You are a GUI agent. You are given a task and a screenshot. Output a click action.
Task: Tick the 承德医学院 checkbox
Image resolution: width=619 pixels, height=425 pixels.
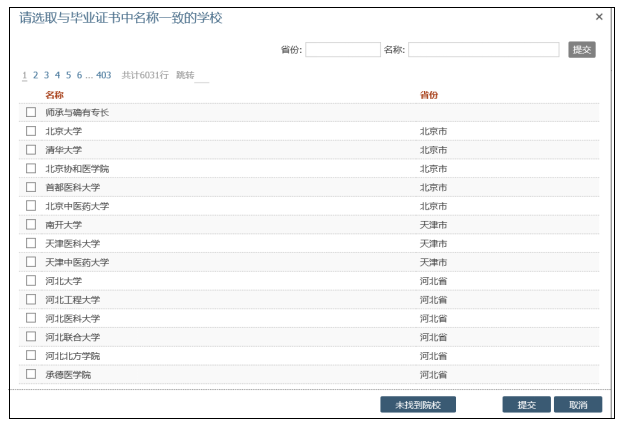[x=31, y=374]
